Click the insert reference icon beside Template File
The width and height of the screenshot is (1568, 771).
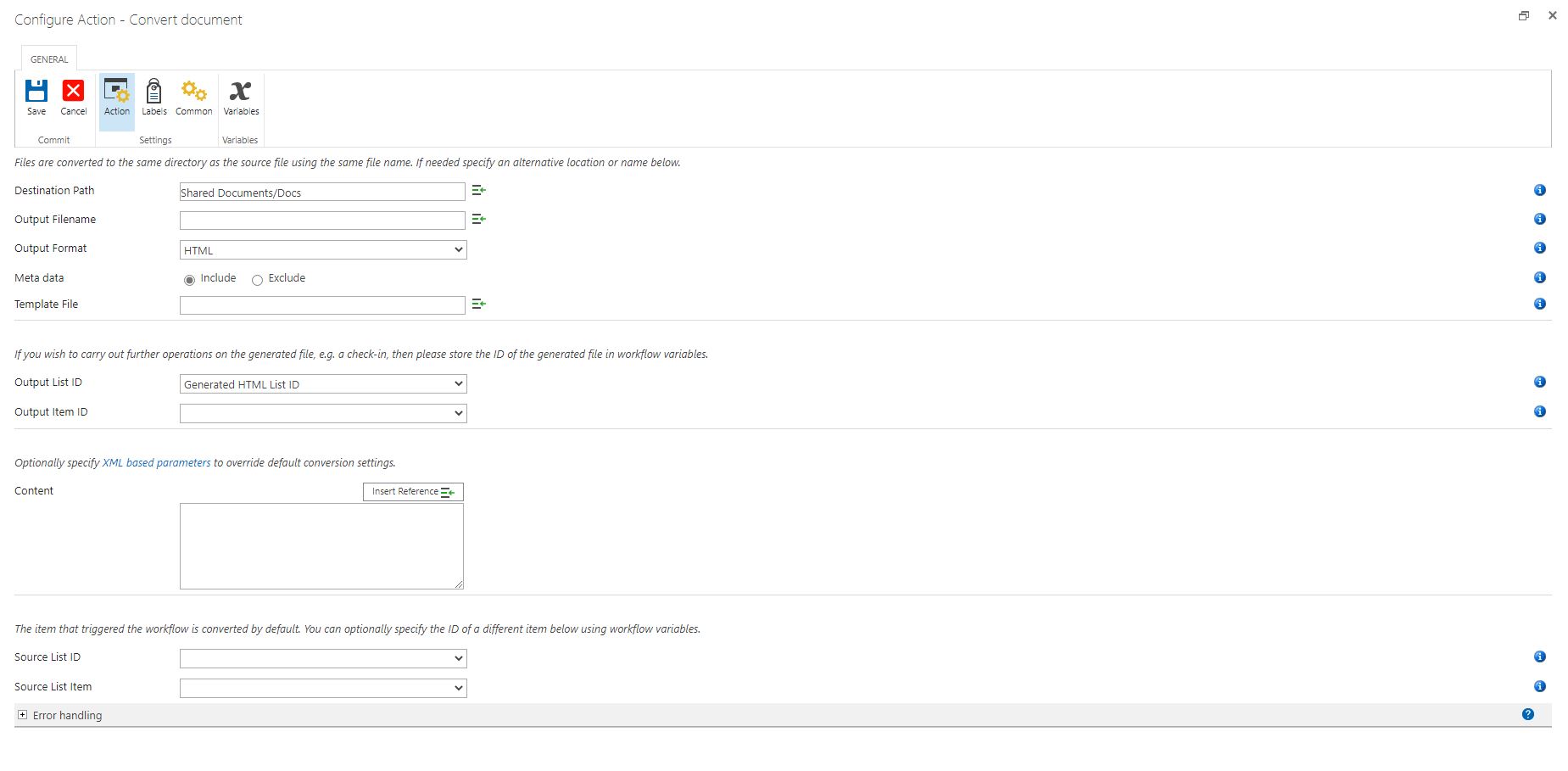point(478,303)
